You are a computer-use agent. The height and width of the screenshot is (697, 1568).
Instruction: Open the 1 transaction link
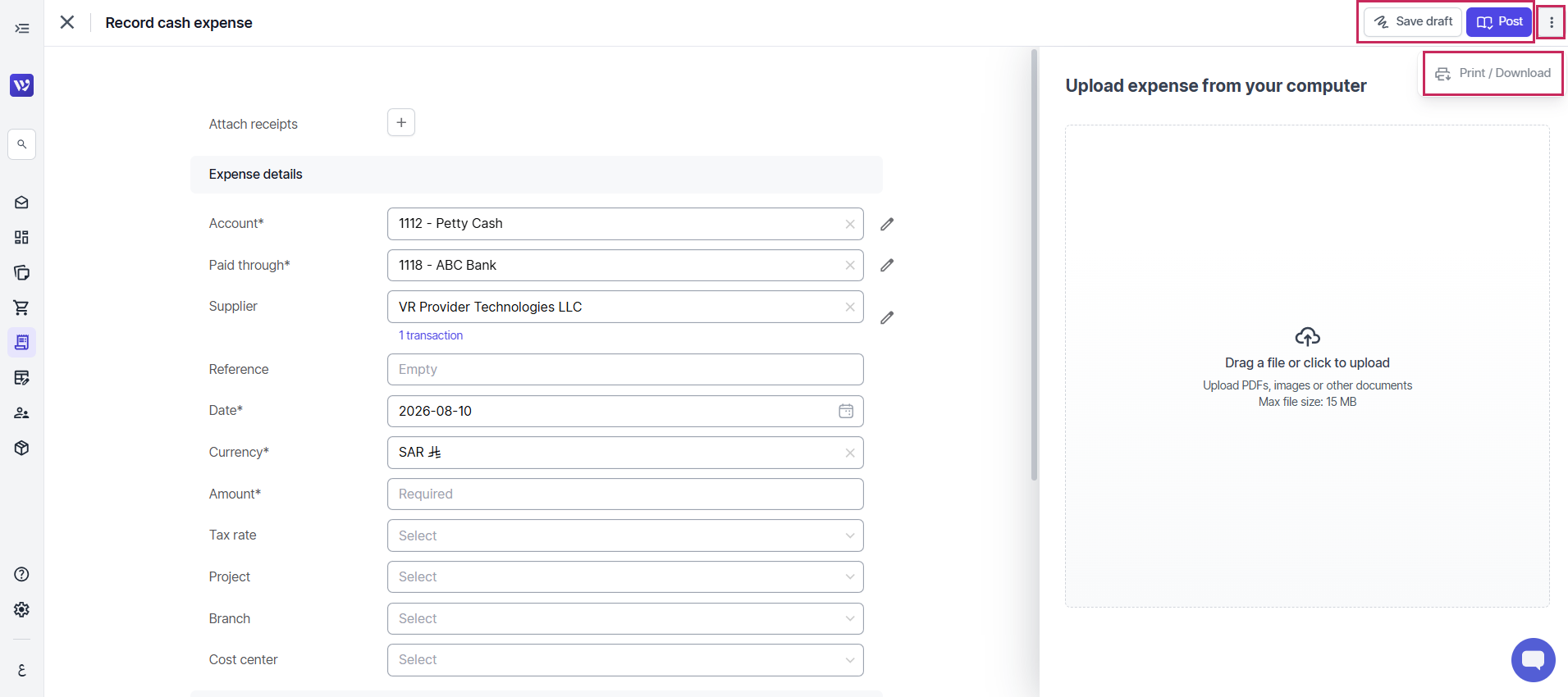[431, 335]
